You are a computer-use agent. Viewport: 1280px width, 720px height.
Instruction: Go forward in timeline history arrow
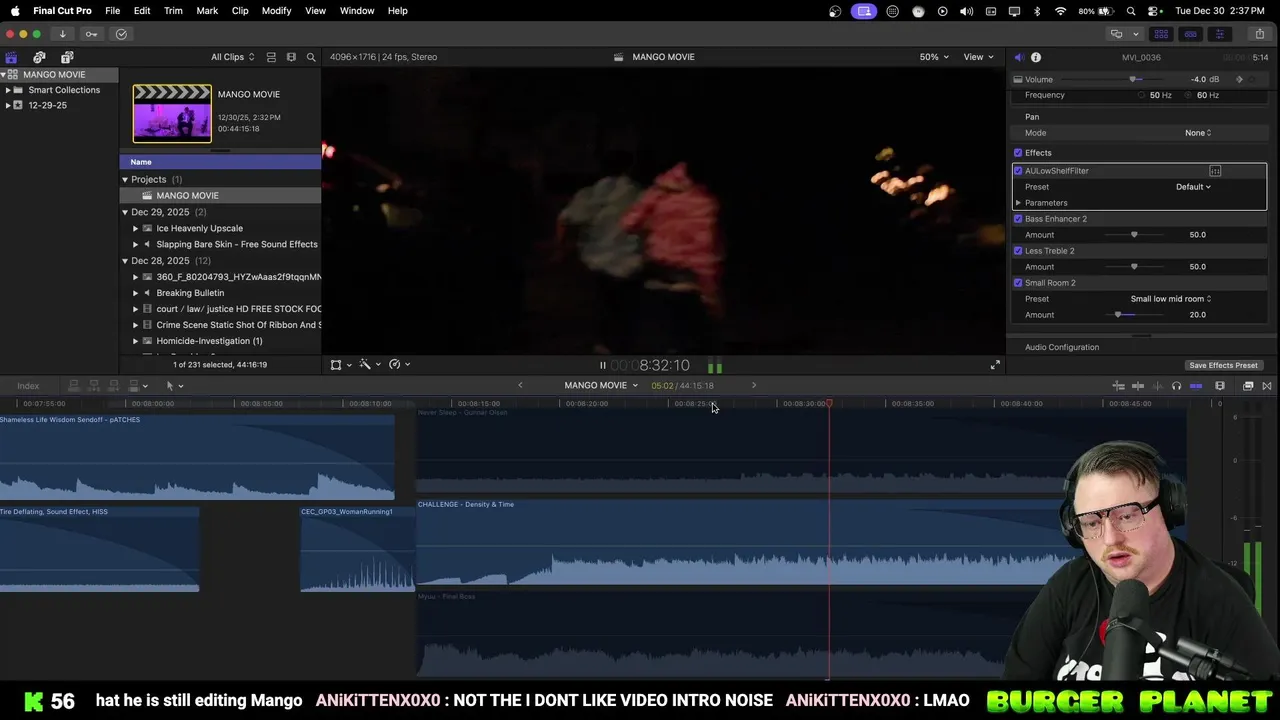[x=754, y=385]
